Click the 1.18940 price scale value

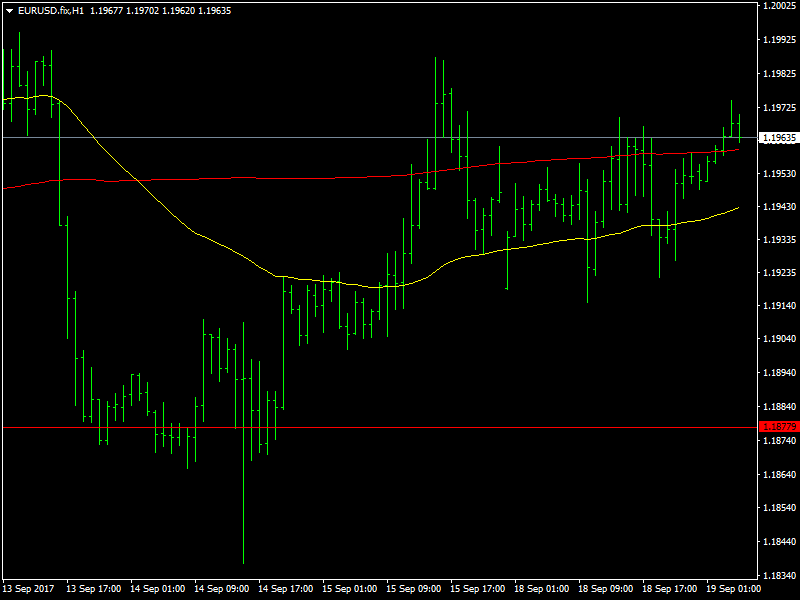coord(779,373)
